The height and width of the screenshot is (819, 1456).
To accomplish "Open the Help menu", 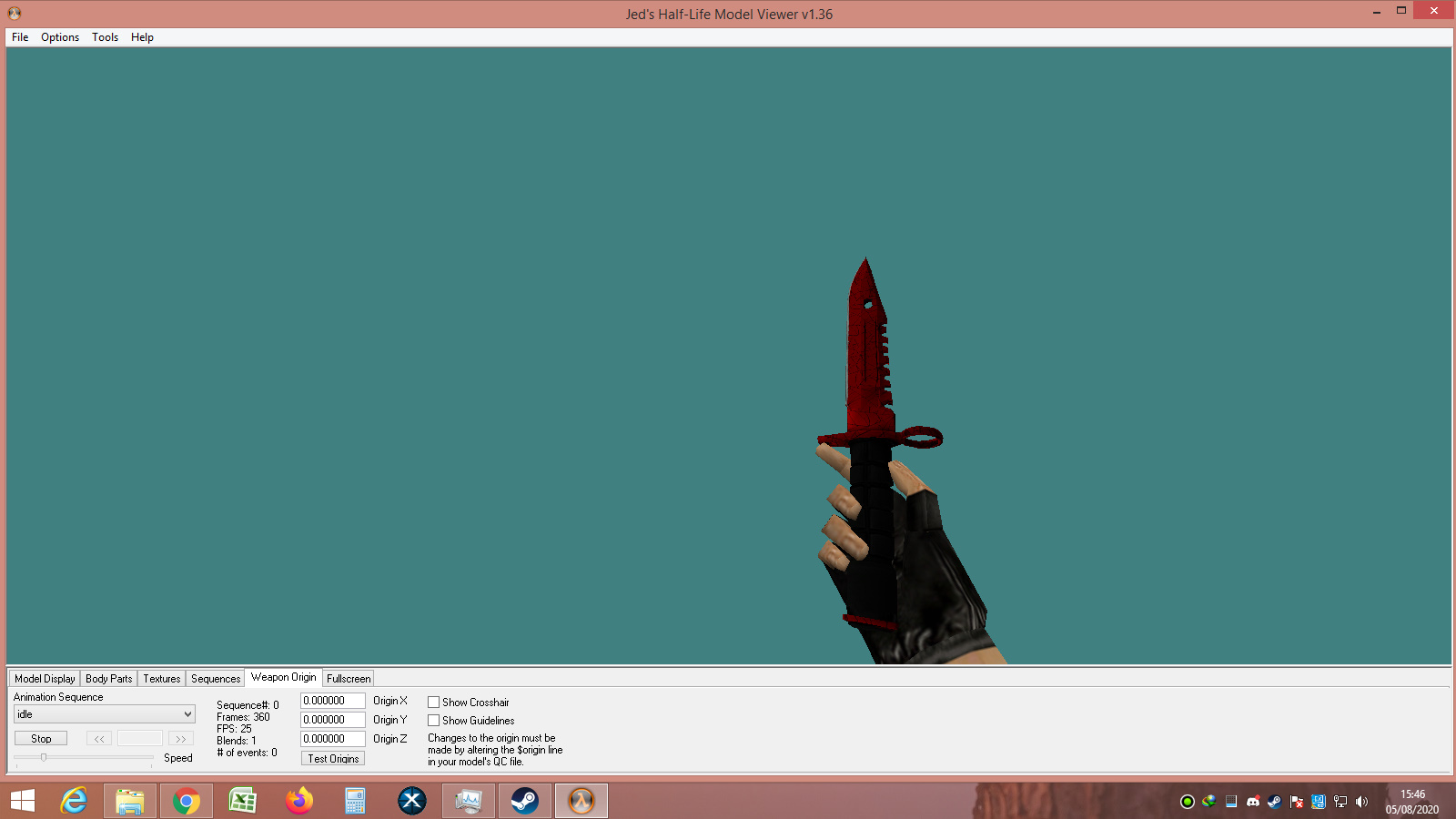I will (142, 37).
